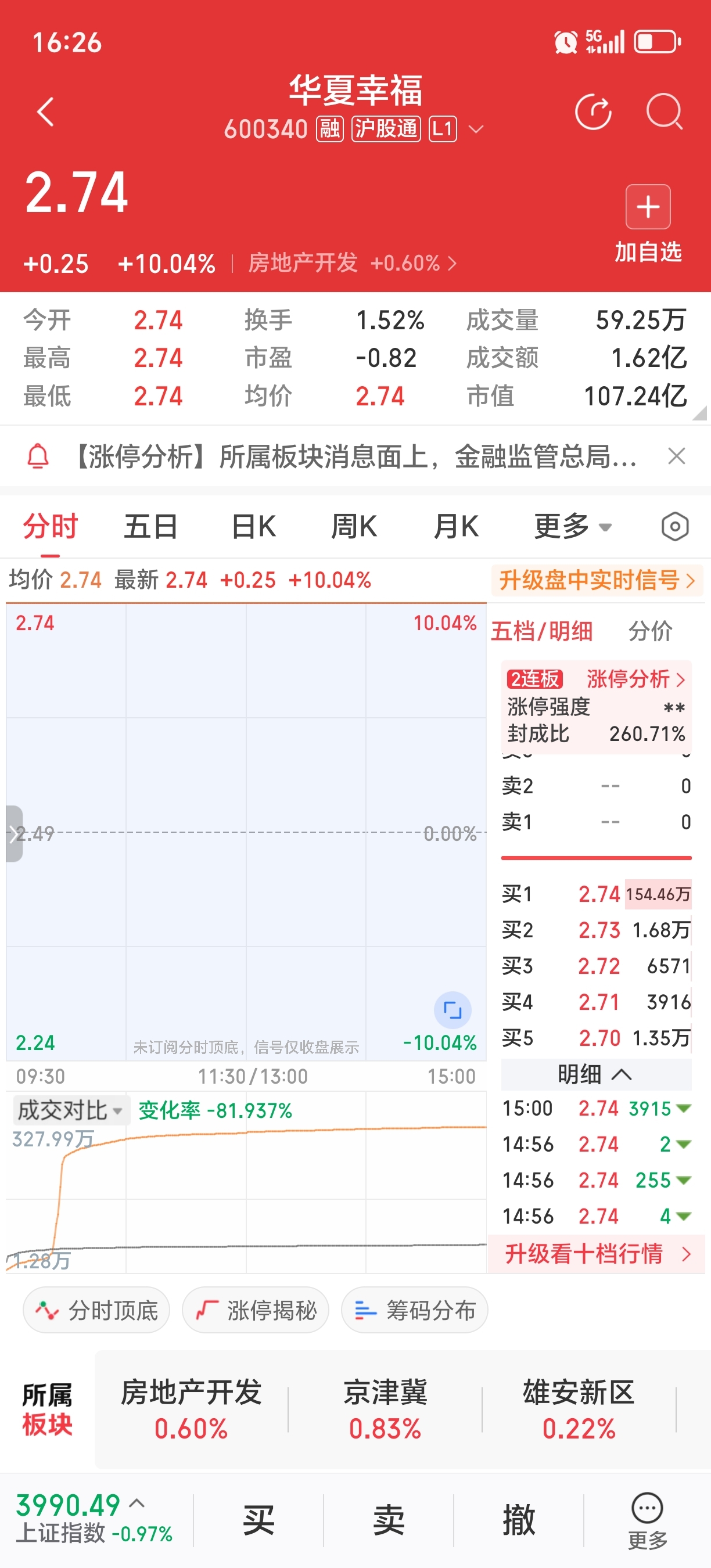
Task: Tap the alarm clock status icon
Action: coord(566,42)
